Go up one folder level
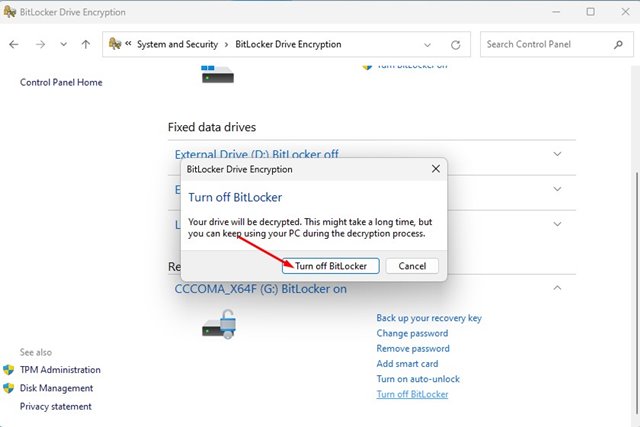 coord(86,45)
